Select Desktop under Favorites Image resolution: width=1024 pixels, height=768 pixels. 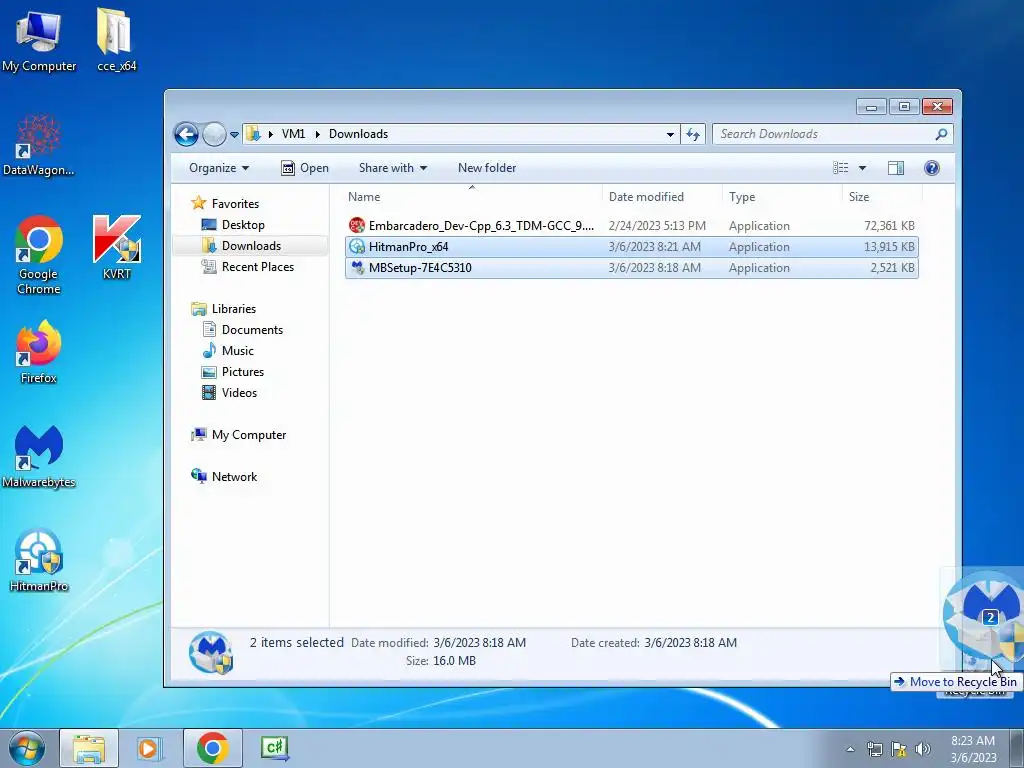pos(232,225)
